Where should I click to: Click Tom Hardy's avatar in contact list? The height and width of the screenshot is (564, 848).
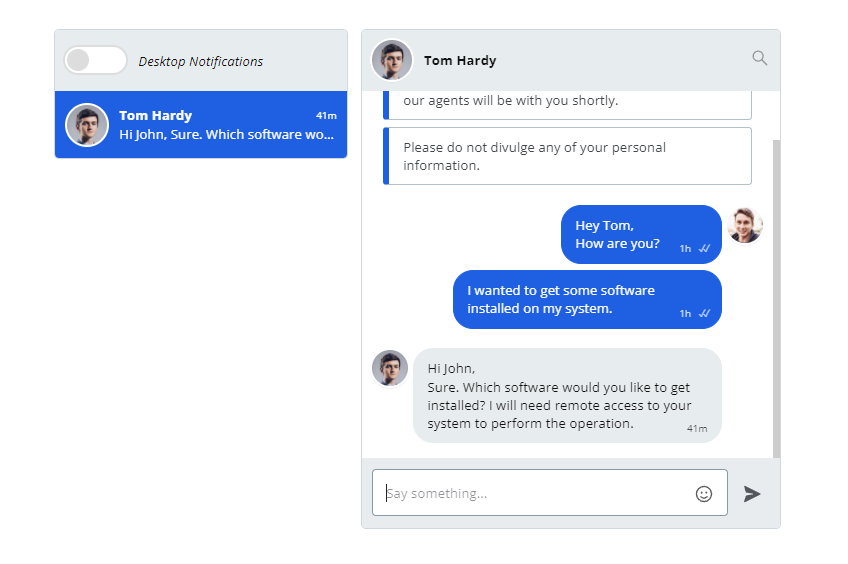click(87, 125)
